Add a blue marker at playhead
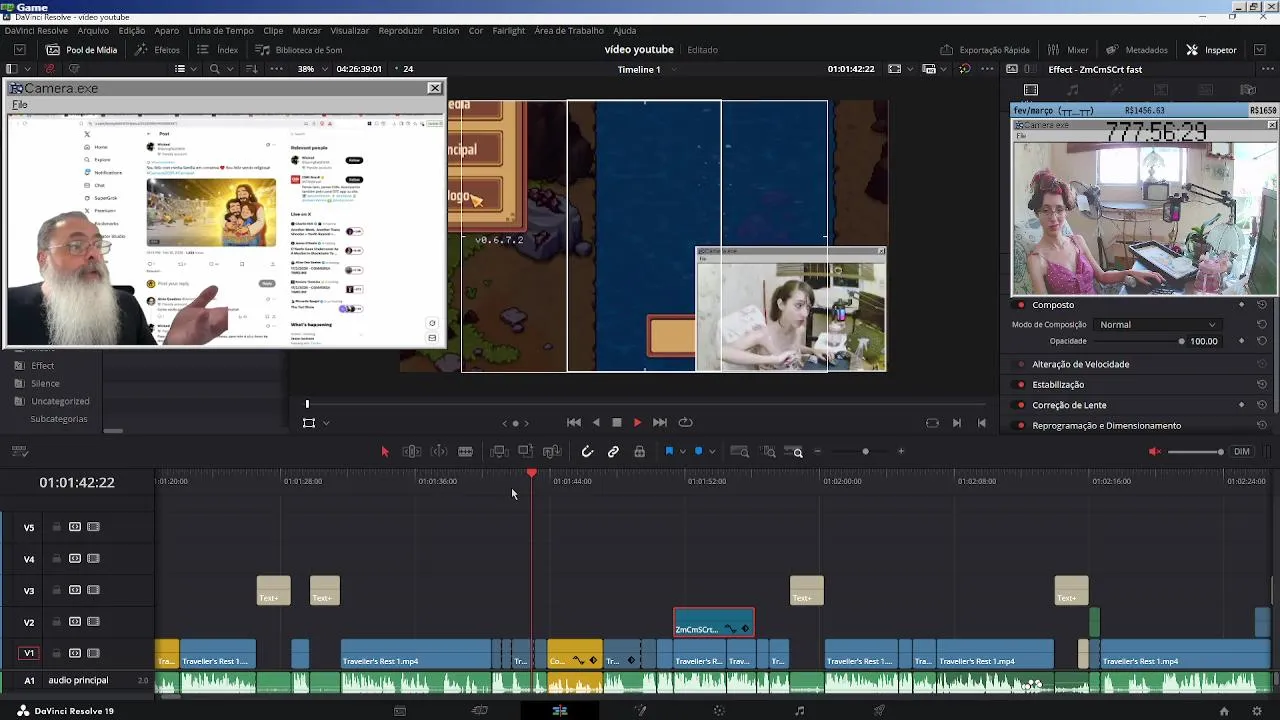This screenshot has width=1280, height=720. [698, 452]
